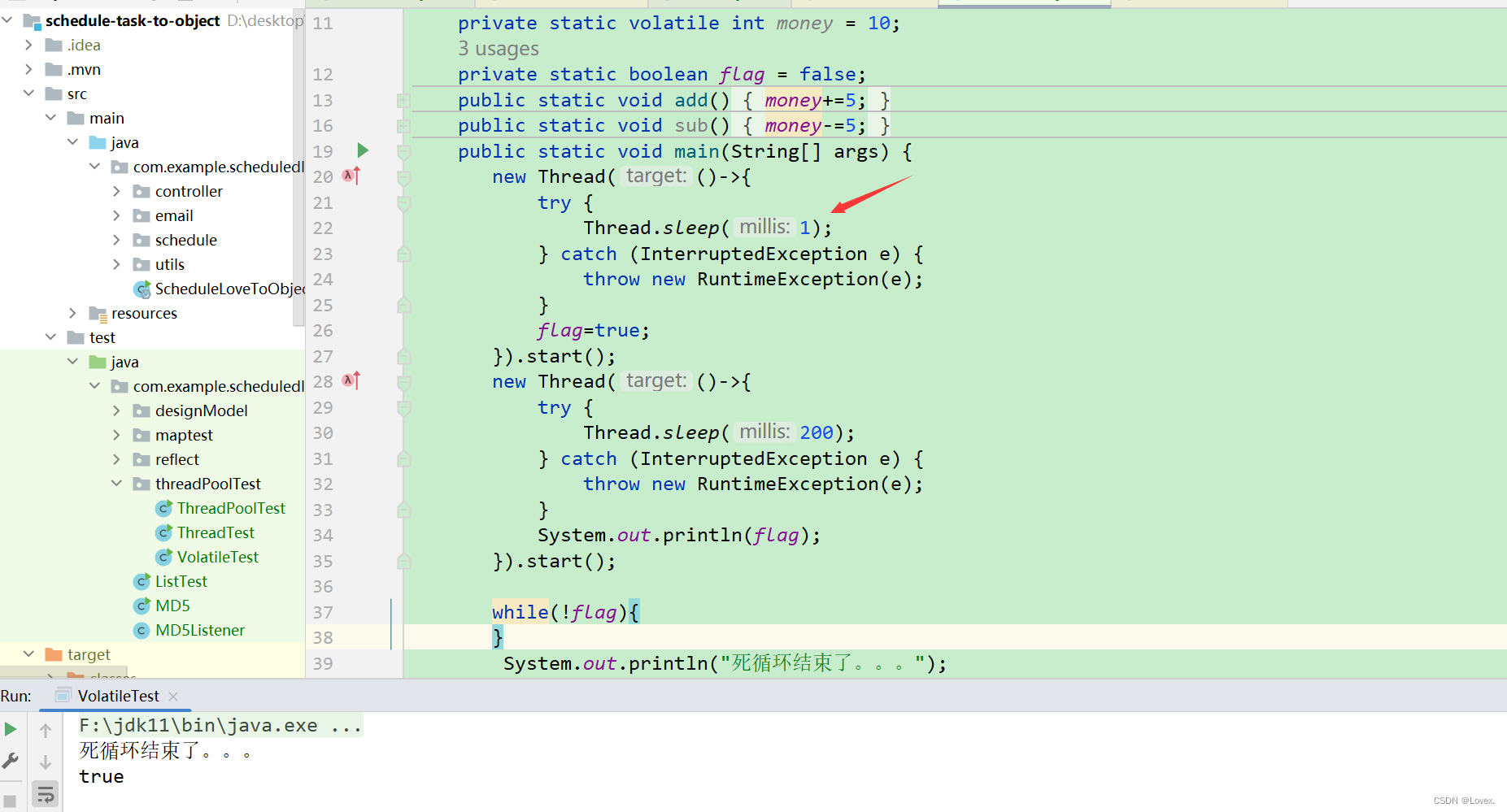Click up arrow in run console
The image size is (1507, 812).
coord(46,730)
